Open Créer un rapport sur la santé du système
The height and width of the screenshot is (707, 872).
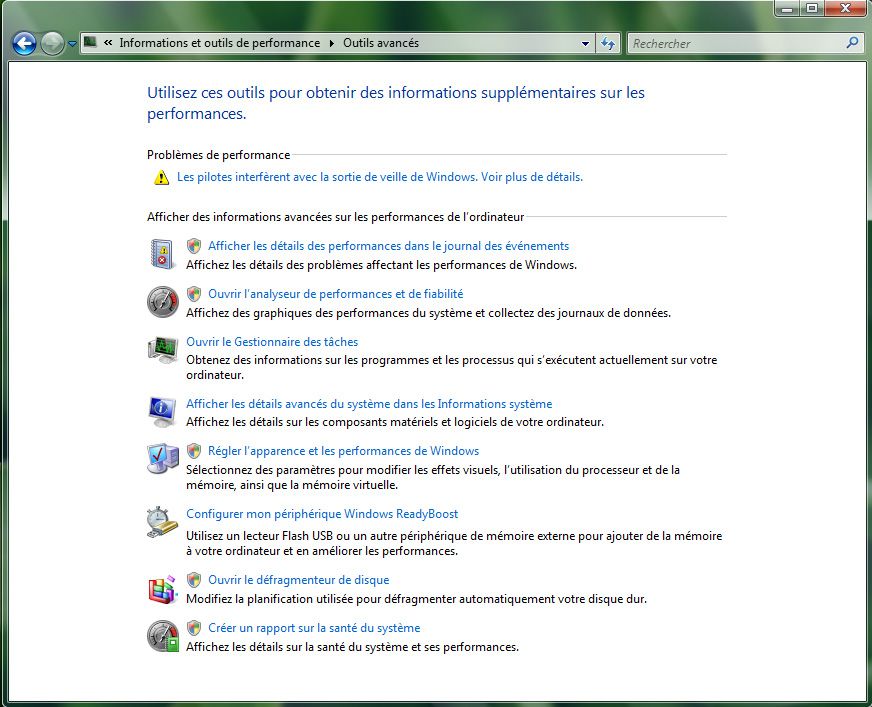click(314, 628)
